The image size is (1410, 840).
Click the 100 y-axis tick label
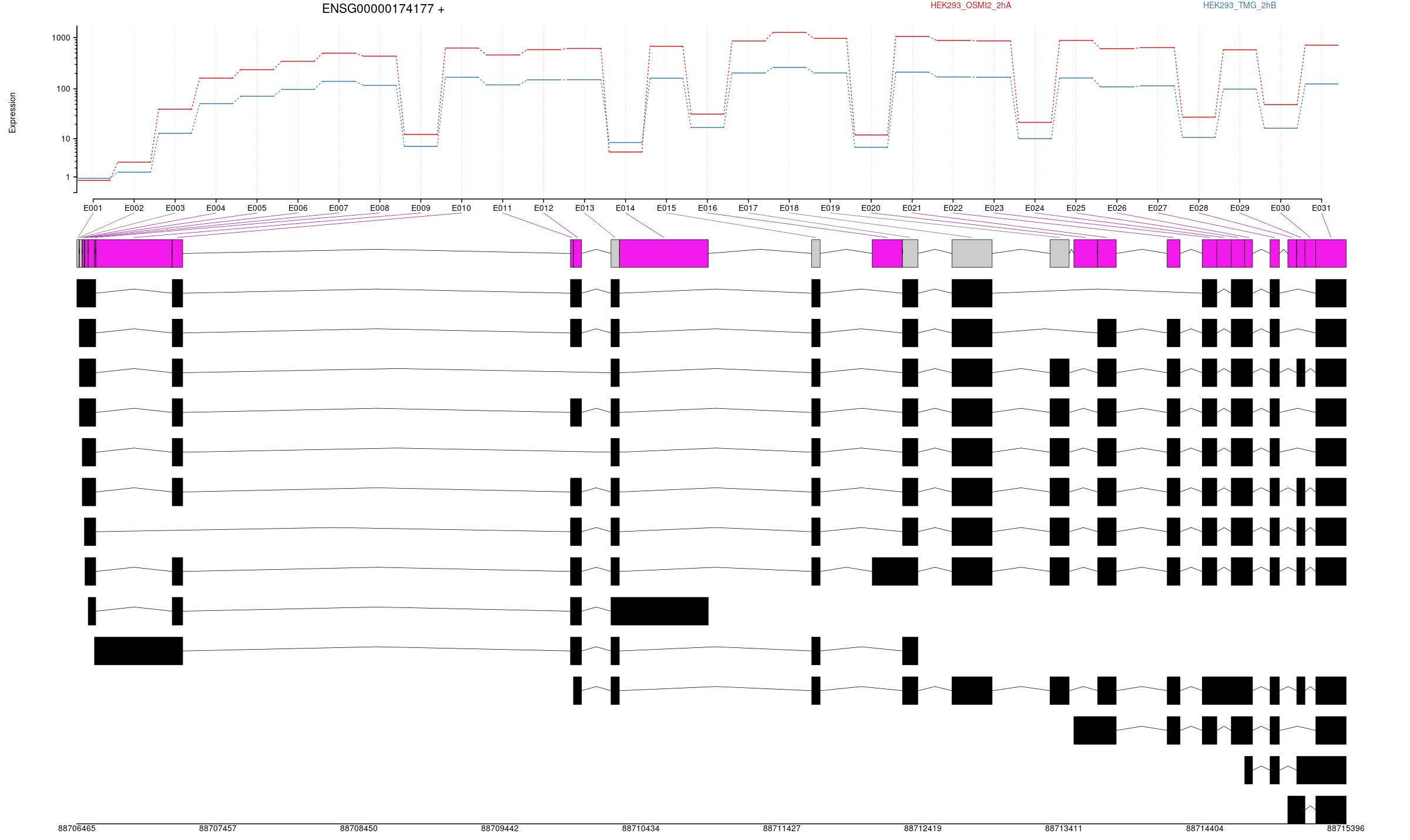[63, 89]
